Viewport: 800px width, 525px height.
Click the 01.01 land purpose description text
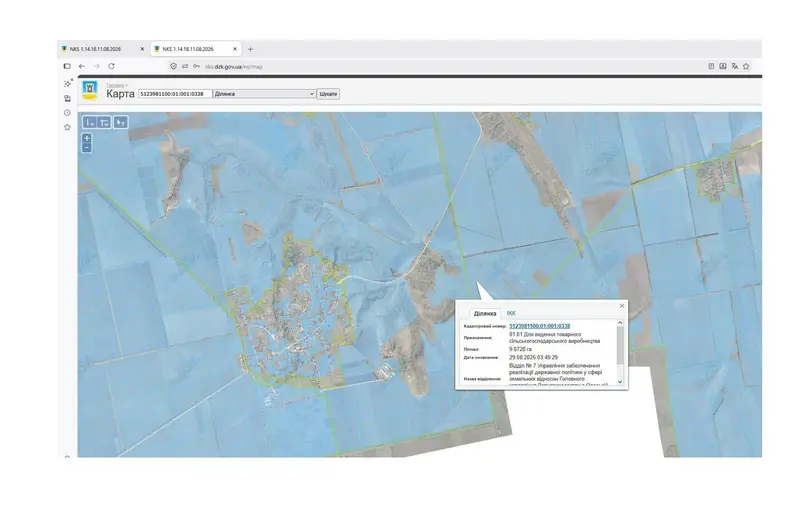click(x=555, y=337)
